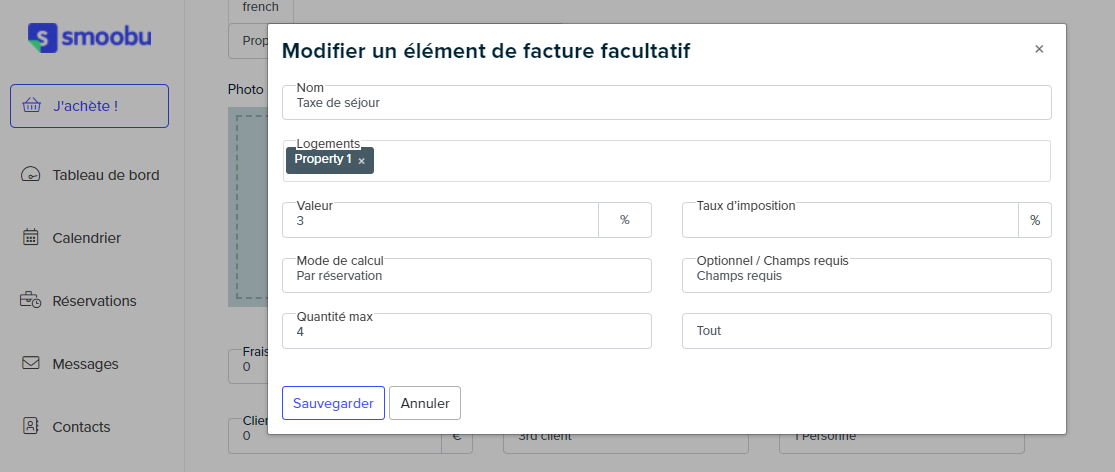
Task: Click the Annuler button
Action: click(x=425, y=403)
